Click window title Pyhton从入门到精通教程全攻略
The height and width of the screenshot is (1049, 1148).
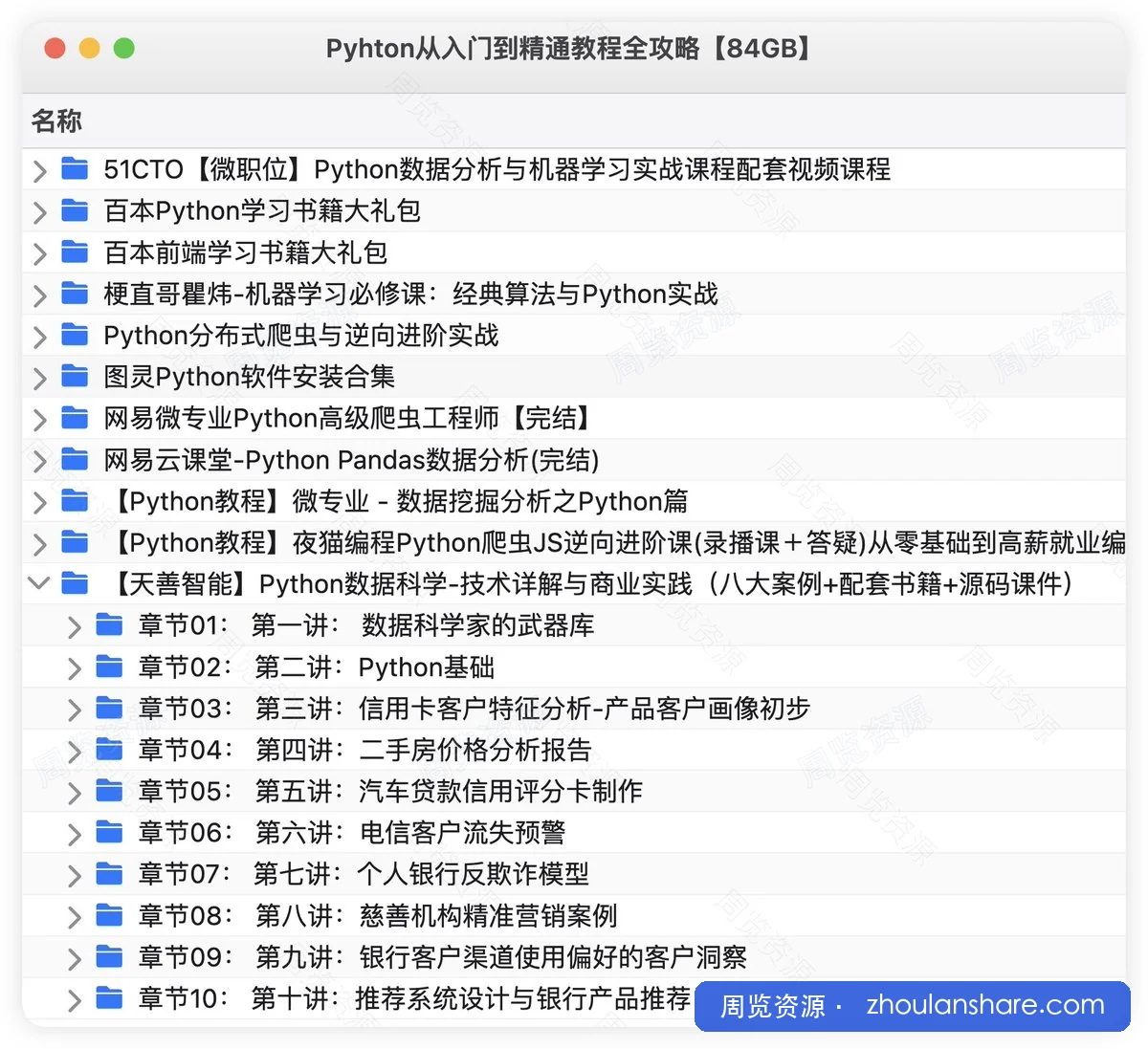click(x=572, y=48)
